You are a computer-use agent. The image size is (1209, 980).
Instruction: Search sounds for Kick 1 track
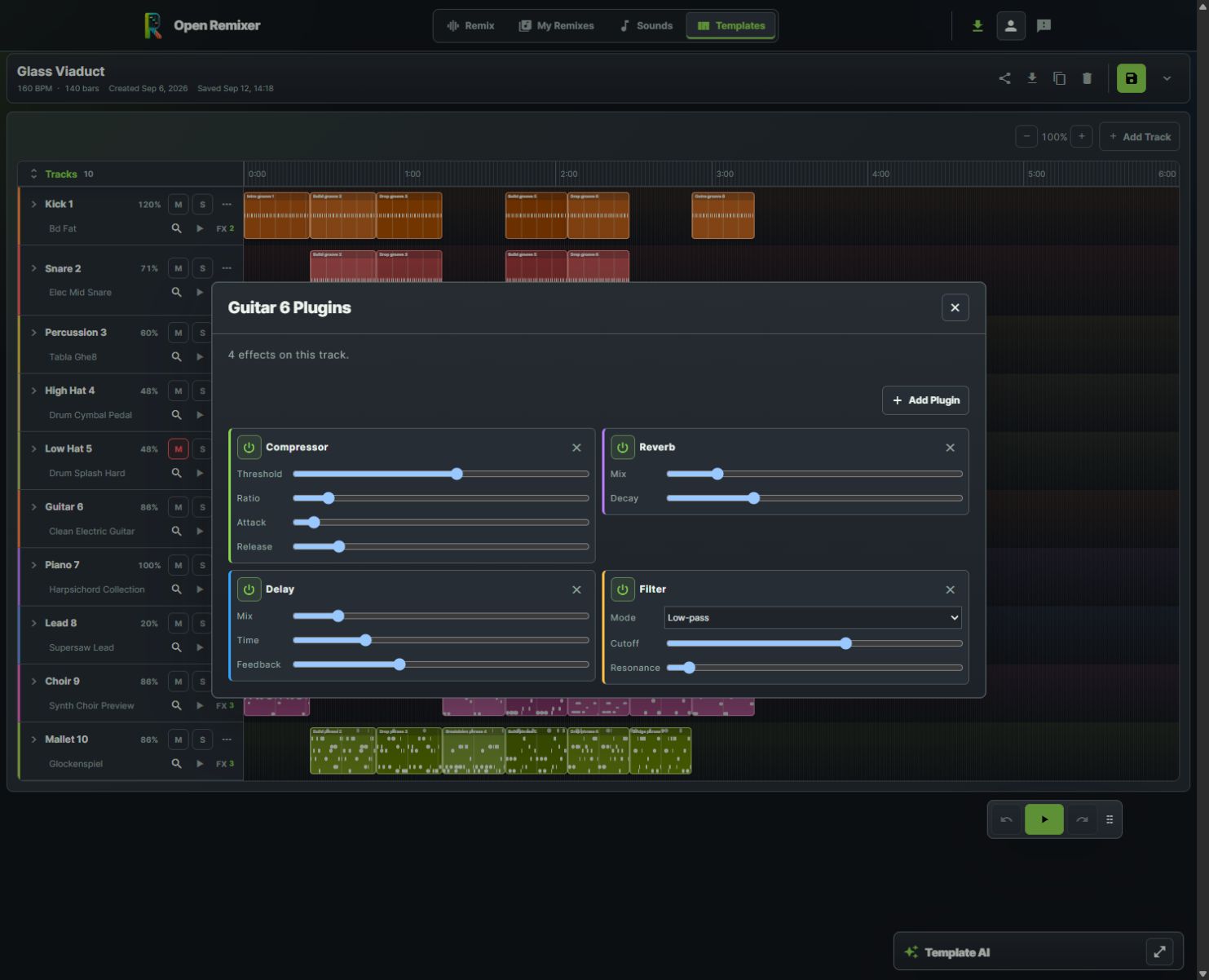coord(176,229)
